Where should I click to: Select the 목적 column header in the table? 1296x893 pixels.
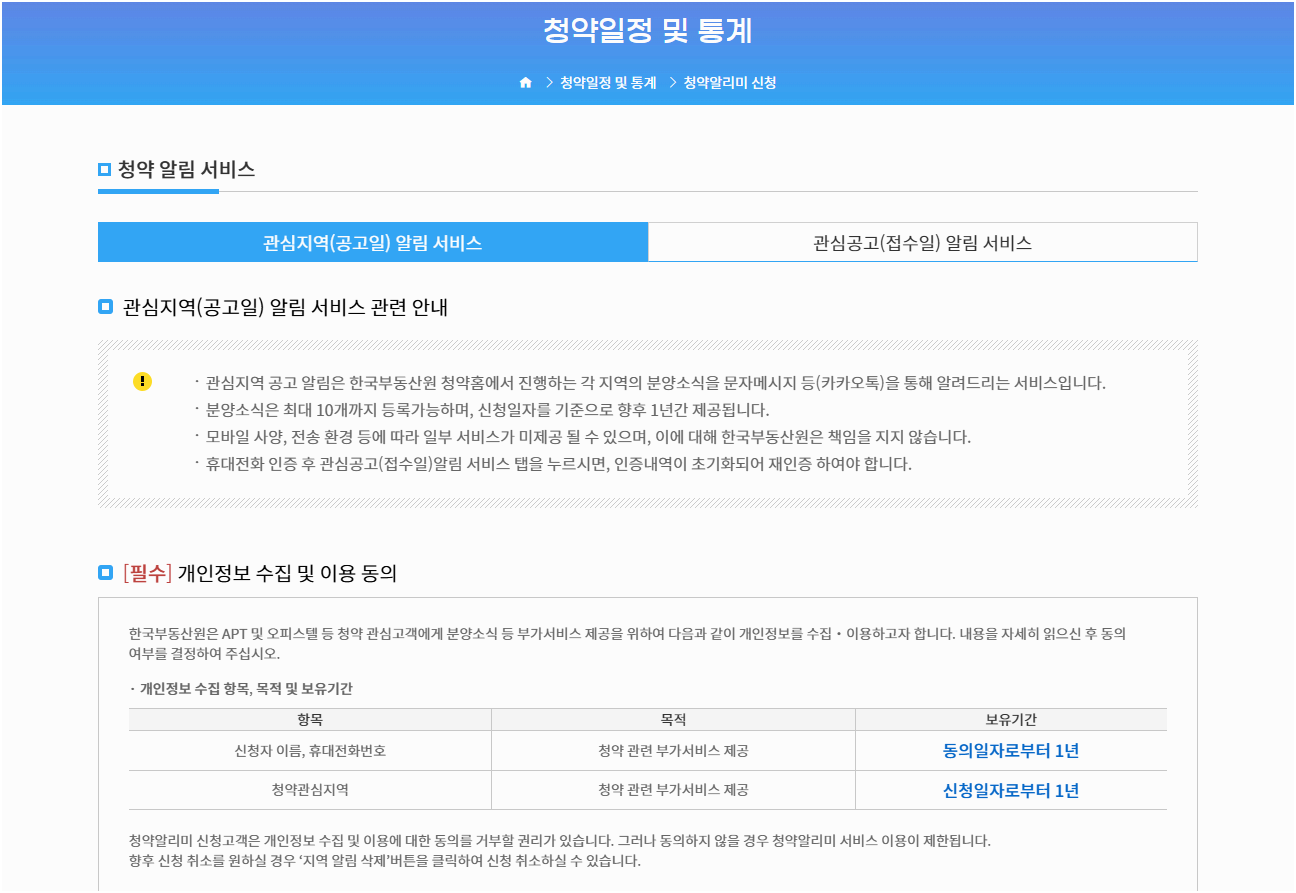pos(672,718)
